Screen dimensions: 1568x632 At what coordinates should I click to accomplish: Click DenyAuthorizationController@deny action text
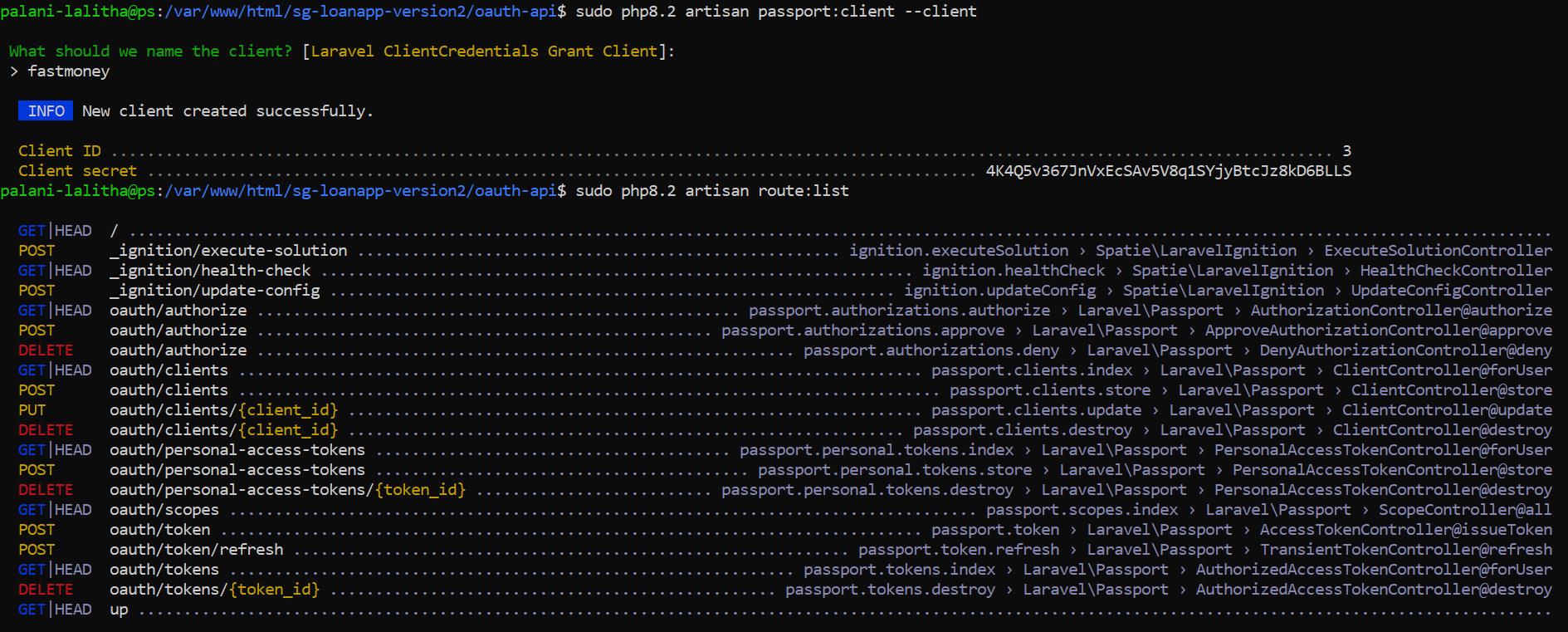pyautogui.click(x=1405, y=350)
